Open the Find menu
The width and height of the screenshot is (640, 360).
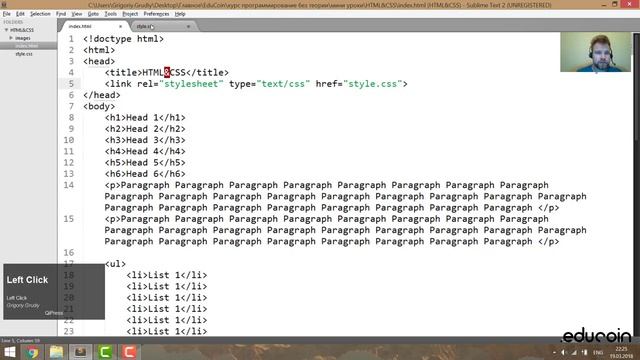click(61, 14)
